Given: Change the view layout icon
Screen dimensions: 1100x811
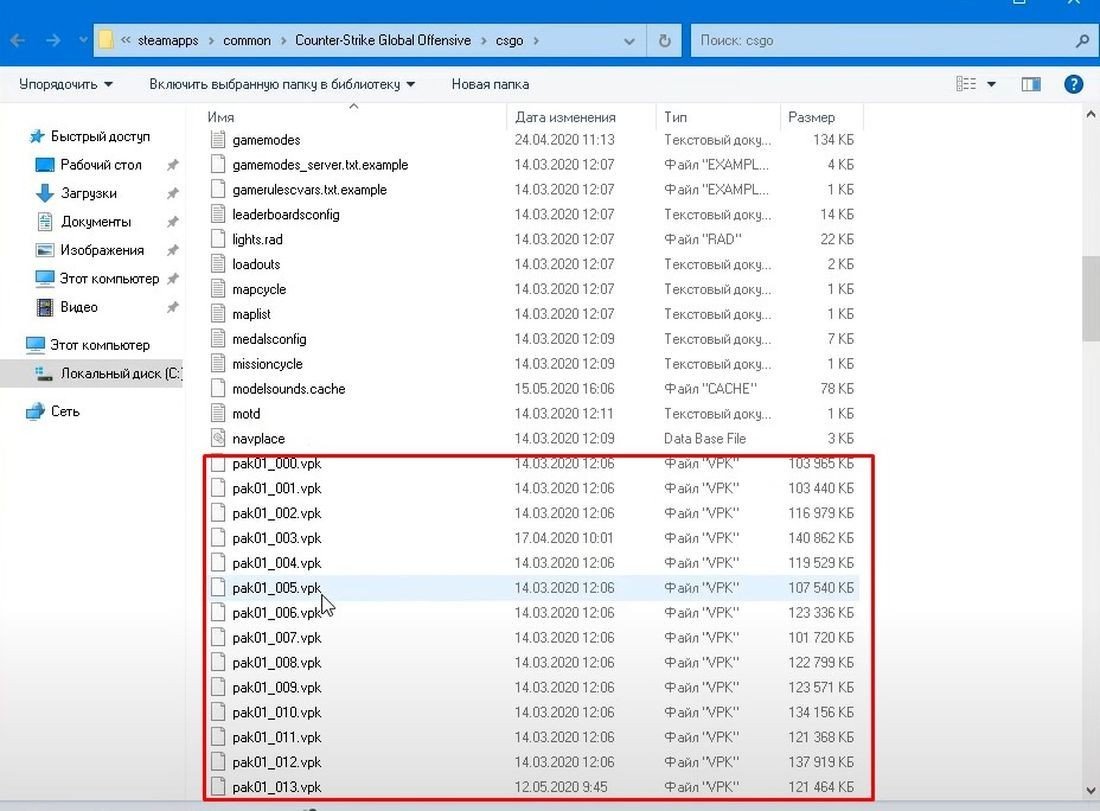Looking at the screenshot, I should [966, 84].
